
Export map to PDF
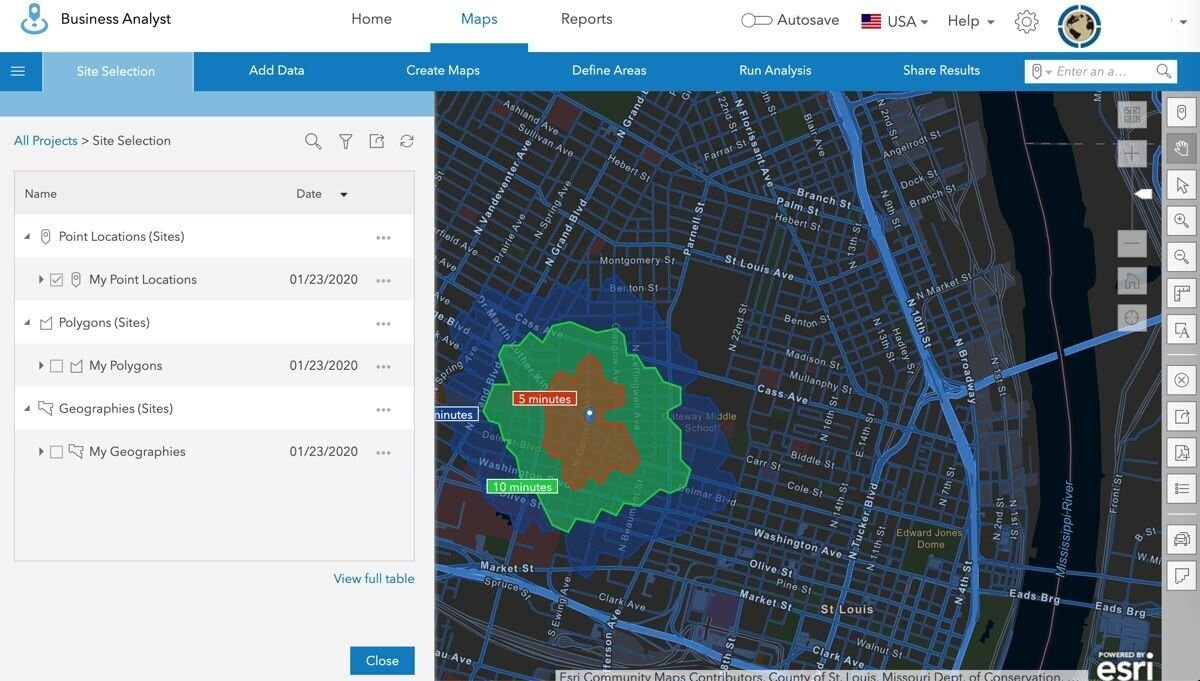click(x=1181, y=453)
